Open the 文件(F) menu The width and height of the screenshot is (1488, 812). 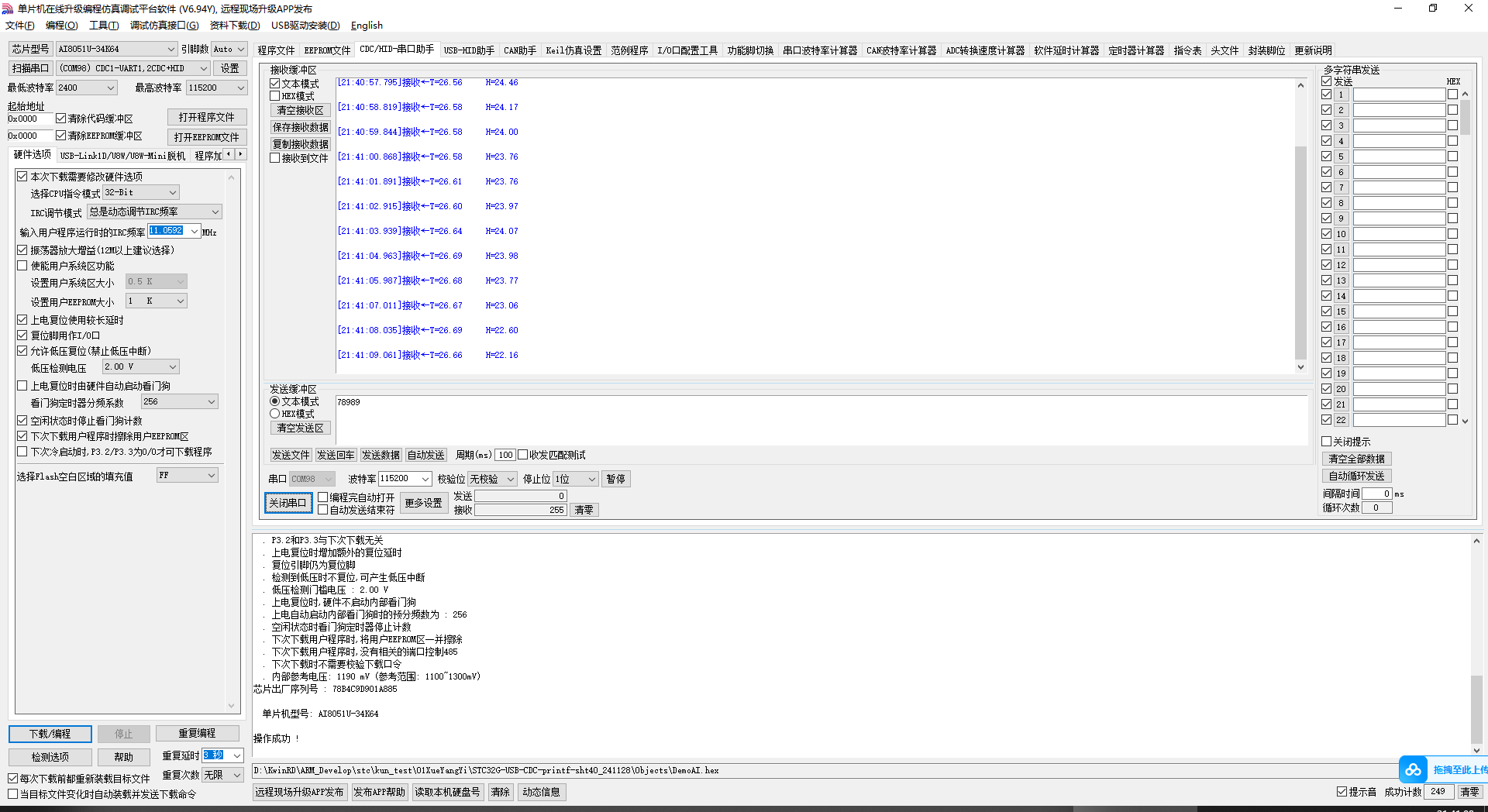pos(20,26)
